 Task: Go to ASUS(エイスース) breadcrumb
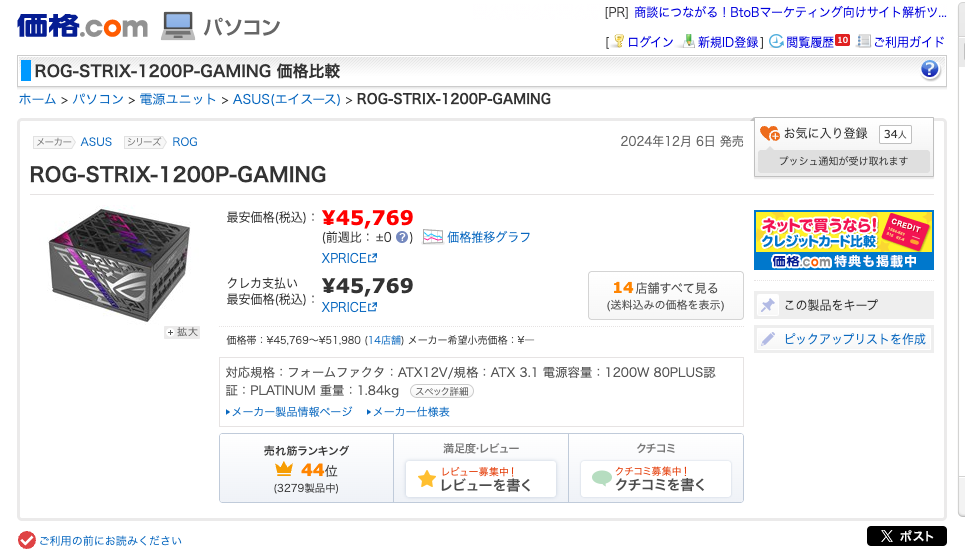(x=286, y=99)
